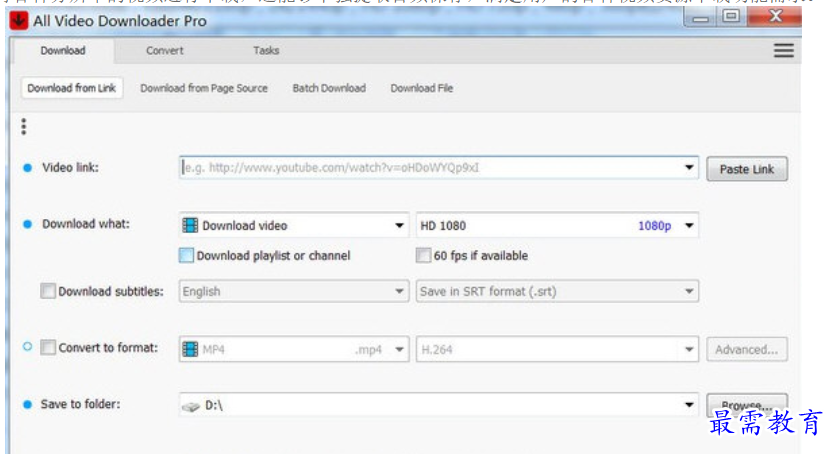Check the Convert to format checkbox
This screenshot has width=831, height=454.
(x=48, y=348)
